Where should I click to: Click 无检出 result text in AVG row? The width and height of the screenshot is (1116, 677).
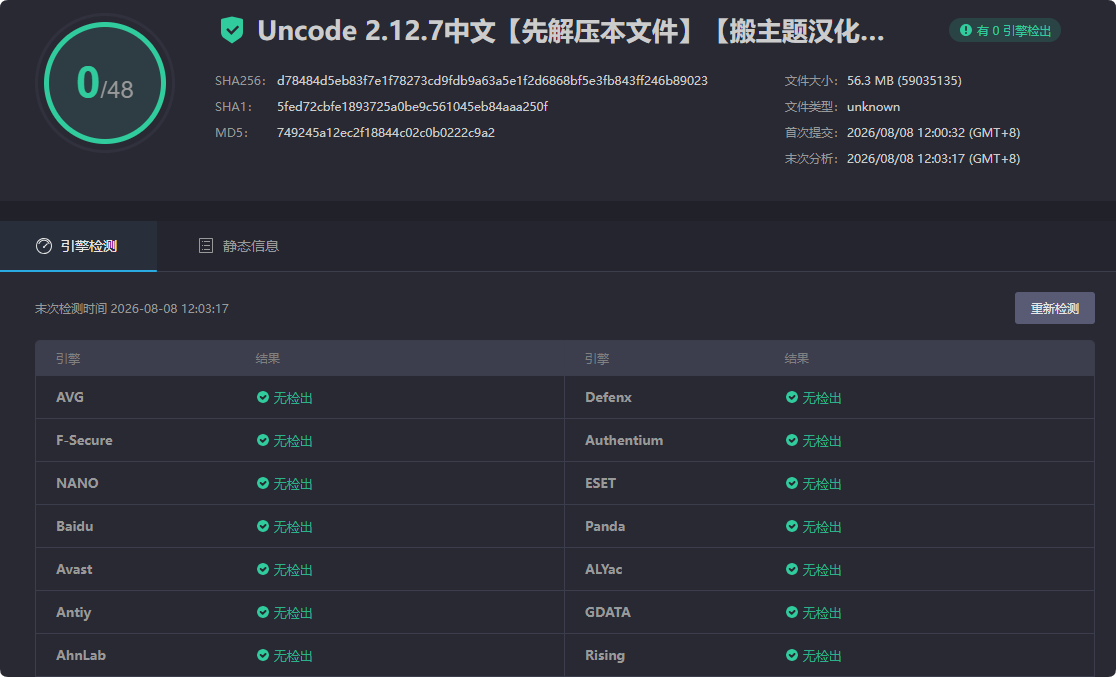click(x=293, y=398)
